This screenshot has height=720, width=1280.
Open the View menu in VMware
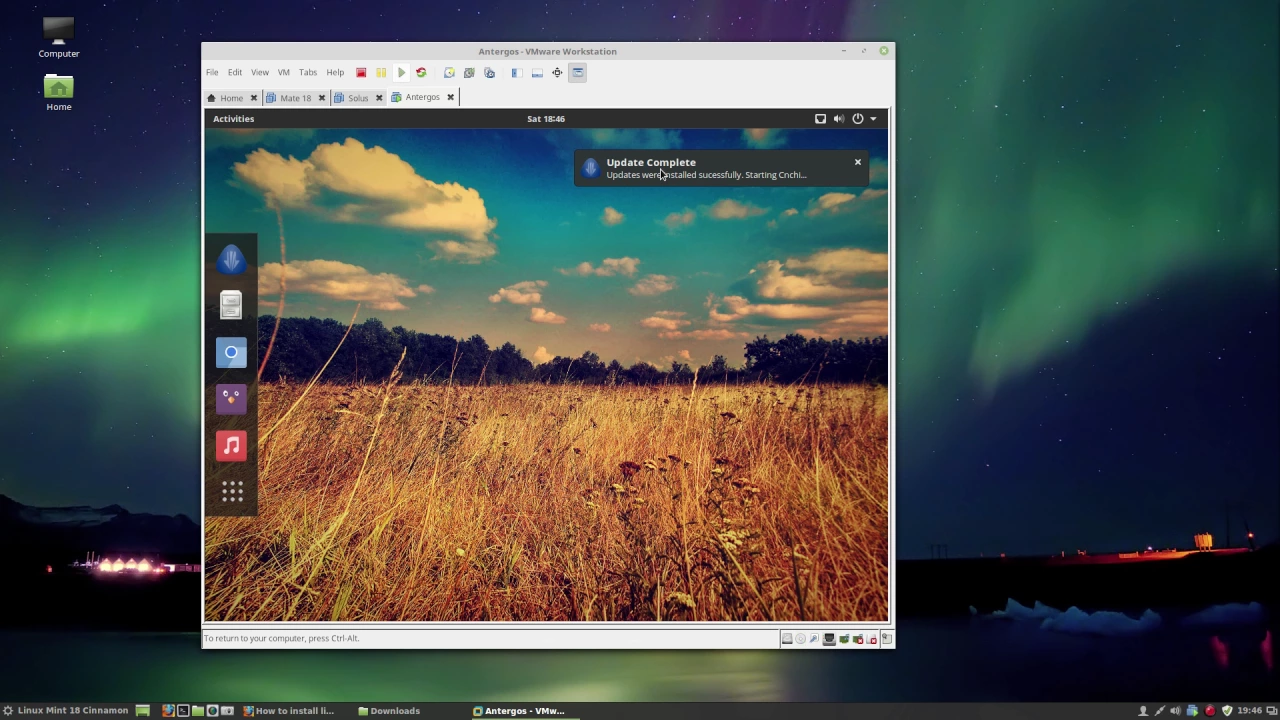[x=260, y=72]
